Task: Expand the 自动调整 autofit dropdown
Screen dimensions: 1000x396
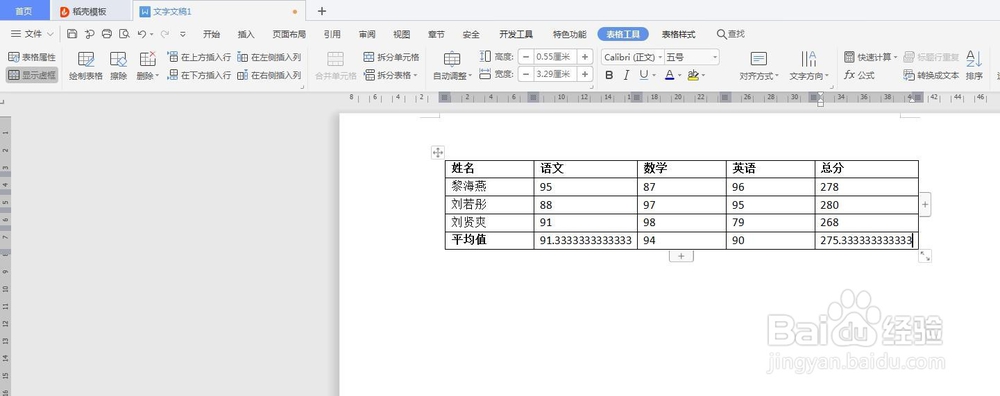Action: click(x=470, y=76)
